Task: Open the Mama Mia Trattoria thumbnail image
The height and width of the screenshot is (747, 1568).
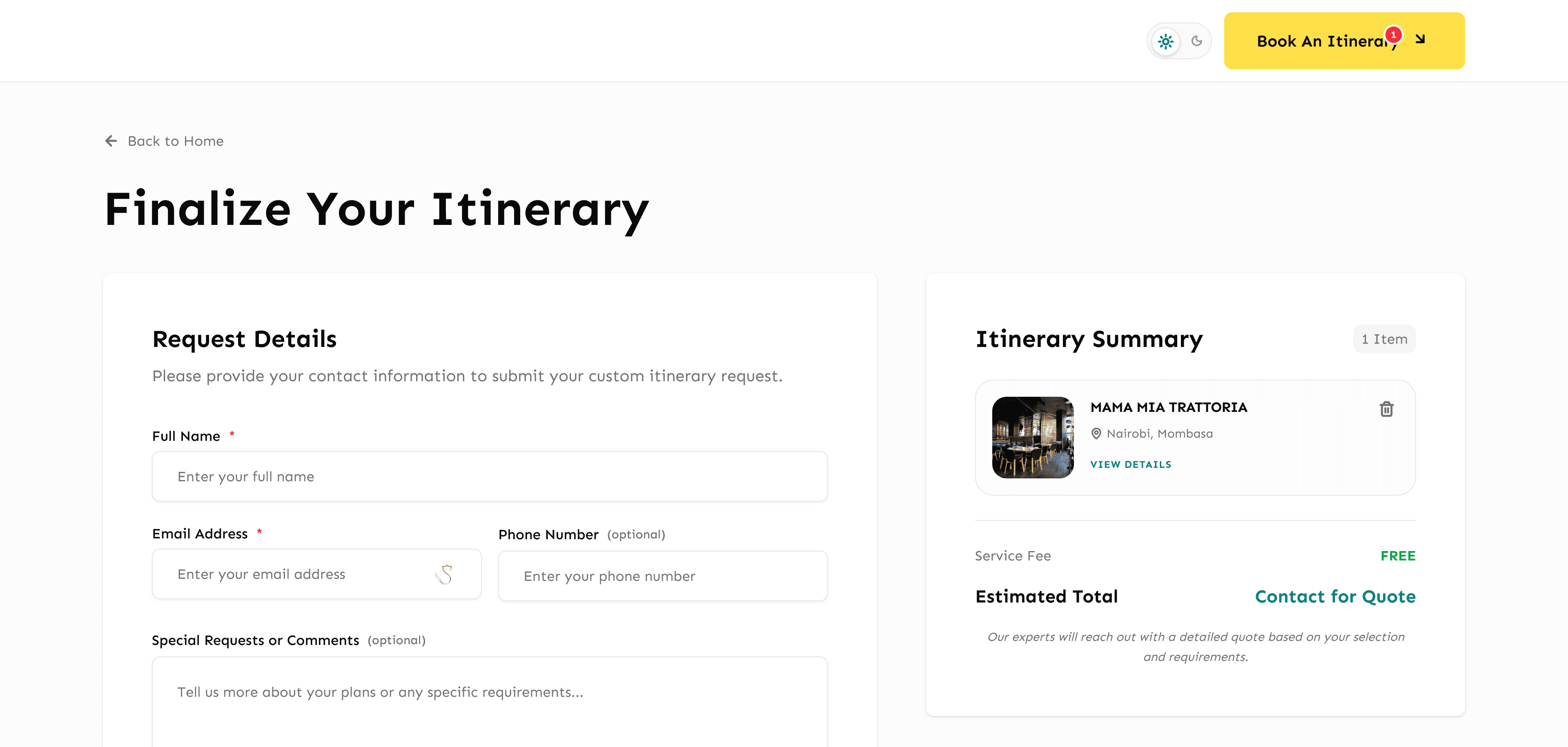Action: click(x=1032, y=437)
